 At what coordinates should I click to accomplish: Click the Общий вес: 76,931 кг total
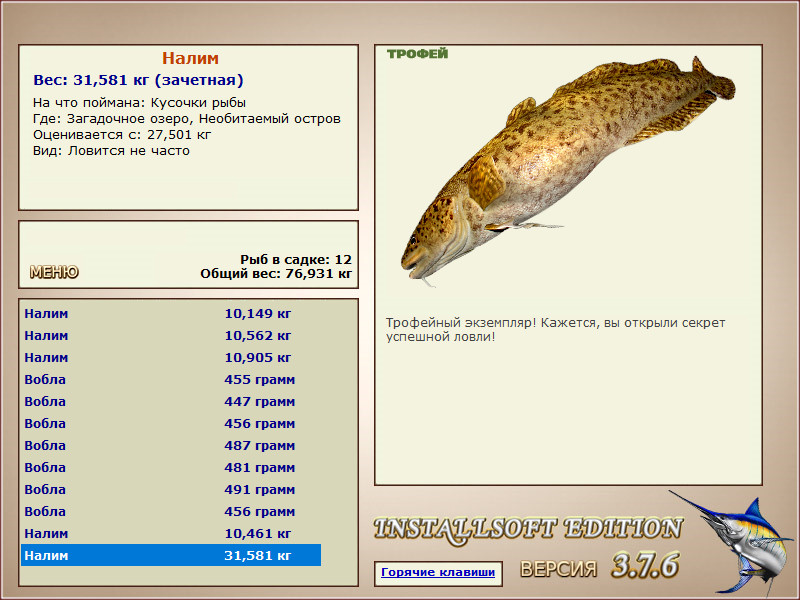[x=276, y=273]
